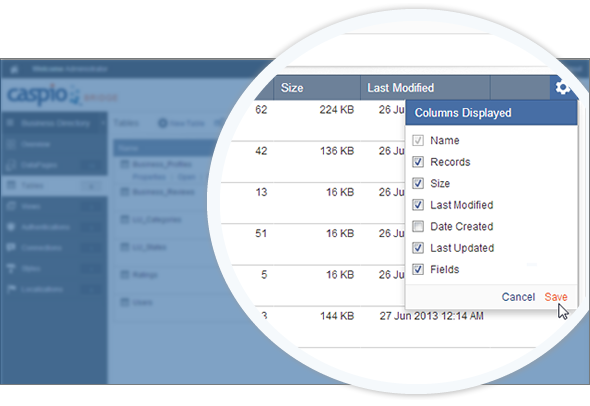Viewport: 590px width, 406px height.
Task: Uncheck the Fields column checkbox
Action: click(x=418, y=269)
